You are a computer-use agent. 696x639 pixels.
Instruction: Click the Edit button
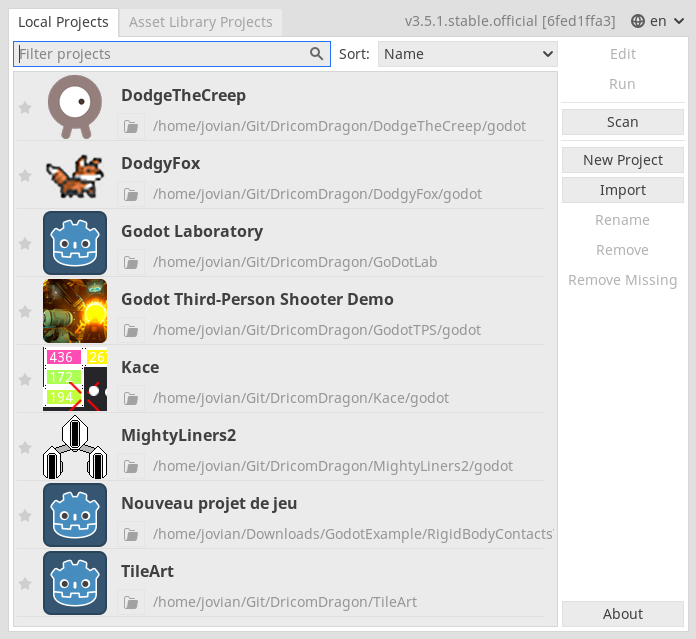(622, 54)
